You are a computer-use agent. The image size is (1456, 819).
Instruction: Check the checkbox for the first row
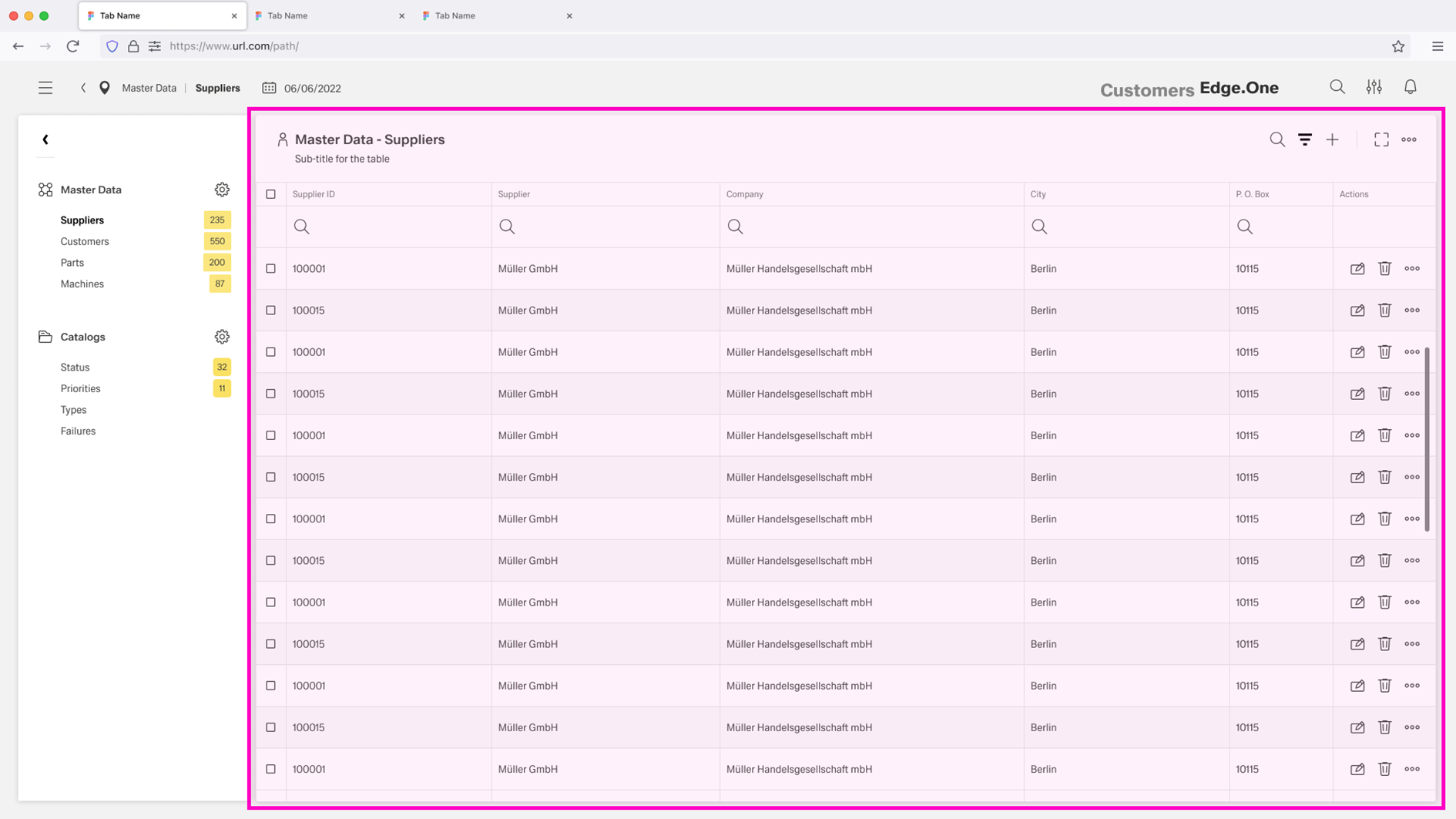point(270,269)
